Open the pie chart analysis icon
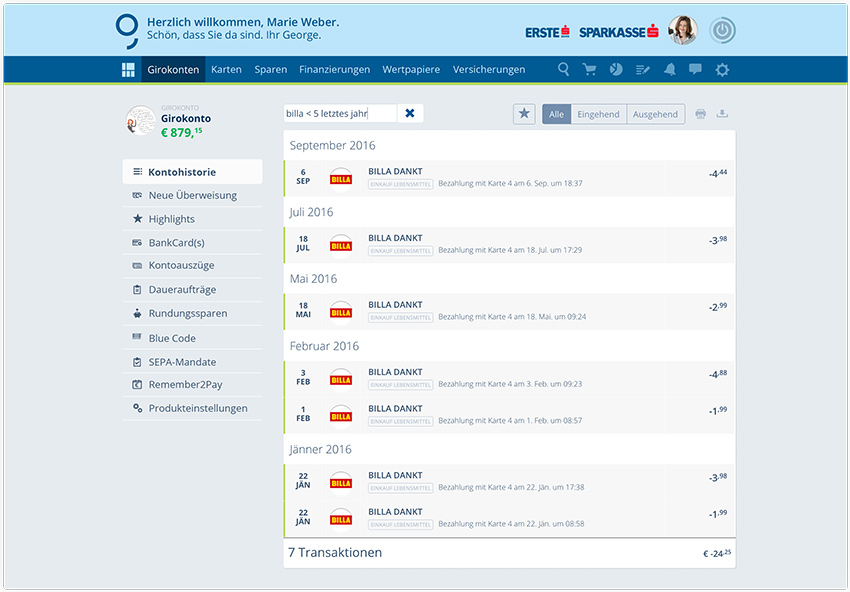Screen dimensions: 850x592 (x=616, y=69)
